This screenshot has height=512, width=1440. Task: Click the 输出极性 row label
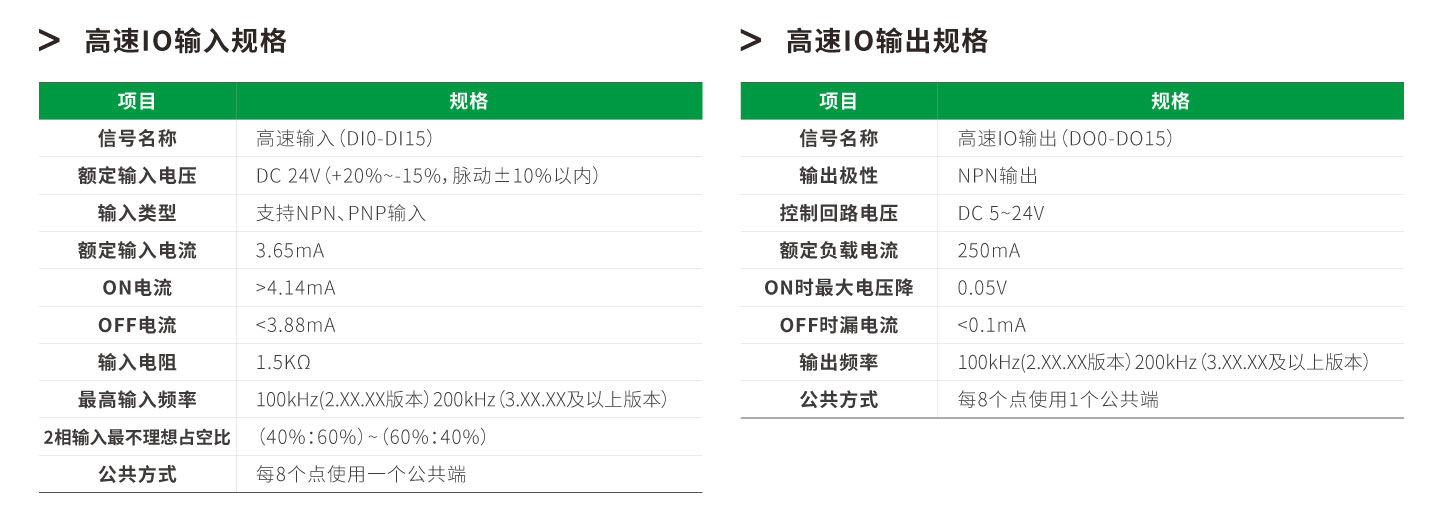click(x=838, y=176)
